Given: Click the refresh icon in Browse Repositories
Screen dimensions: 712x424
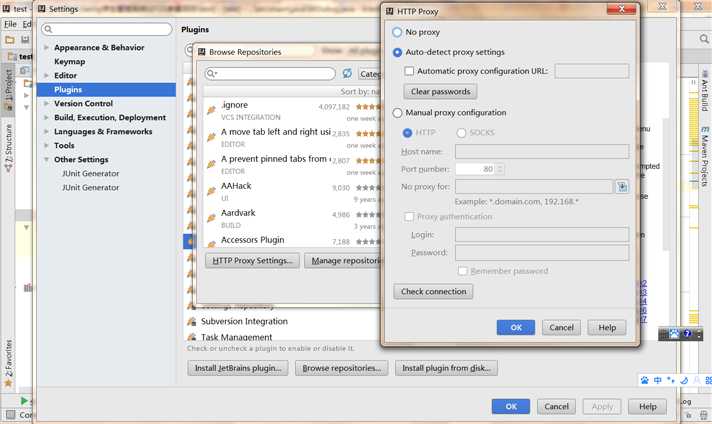Looking at the screenshot, I should 347,73.
